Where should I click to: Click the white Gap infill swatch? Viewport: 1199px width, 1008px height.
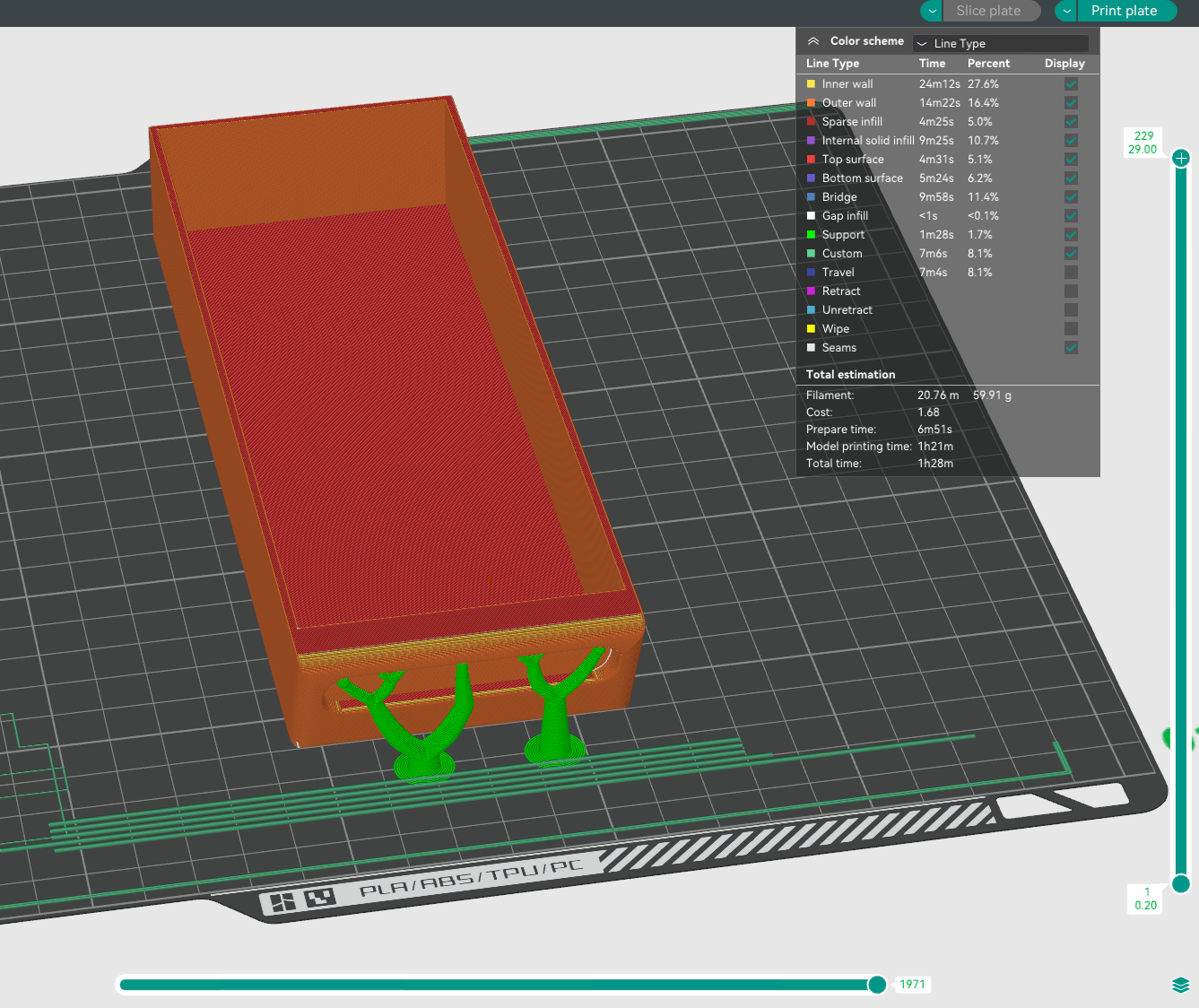click(x=812, y=216)
